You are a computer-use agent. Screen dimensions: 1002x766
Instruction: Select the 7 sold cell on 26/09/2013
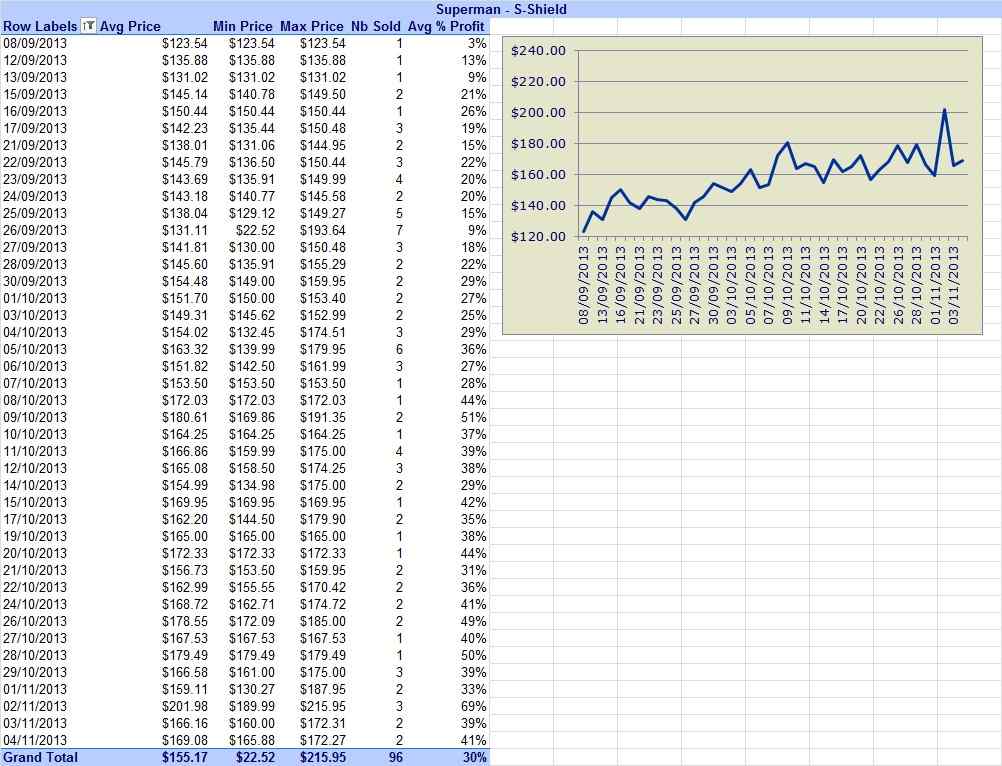click(399, 230)
